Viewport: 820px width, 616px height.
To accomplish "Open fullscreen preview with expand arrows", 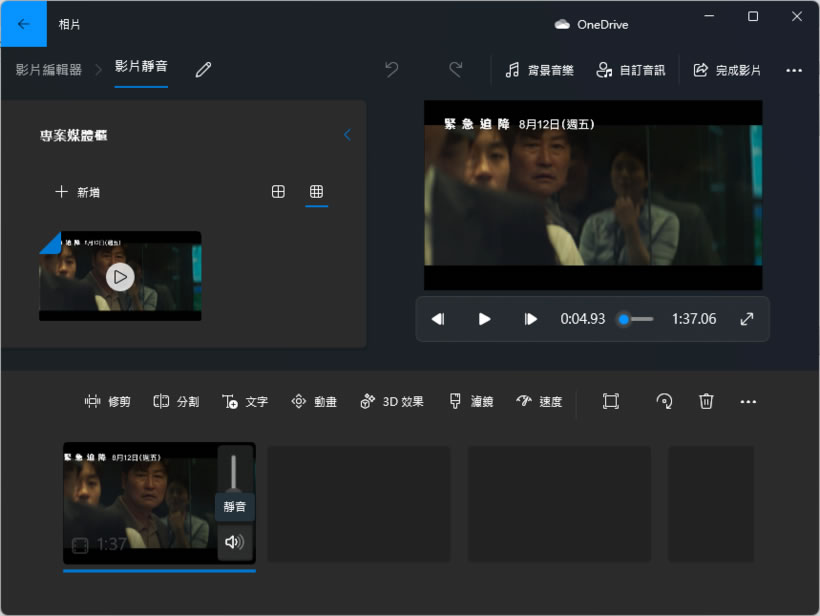I will (x=747, y=319).
